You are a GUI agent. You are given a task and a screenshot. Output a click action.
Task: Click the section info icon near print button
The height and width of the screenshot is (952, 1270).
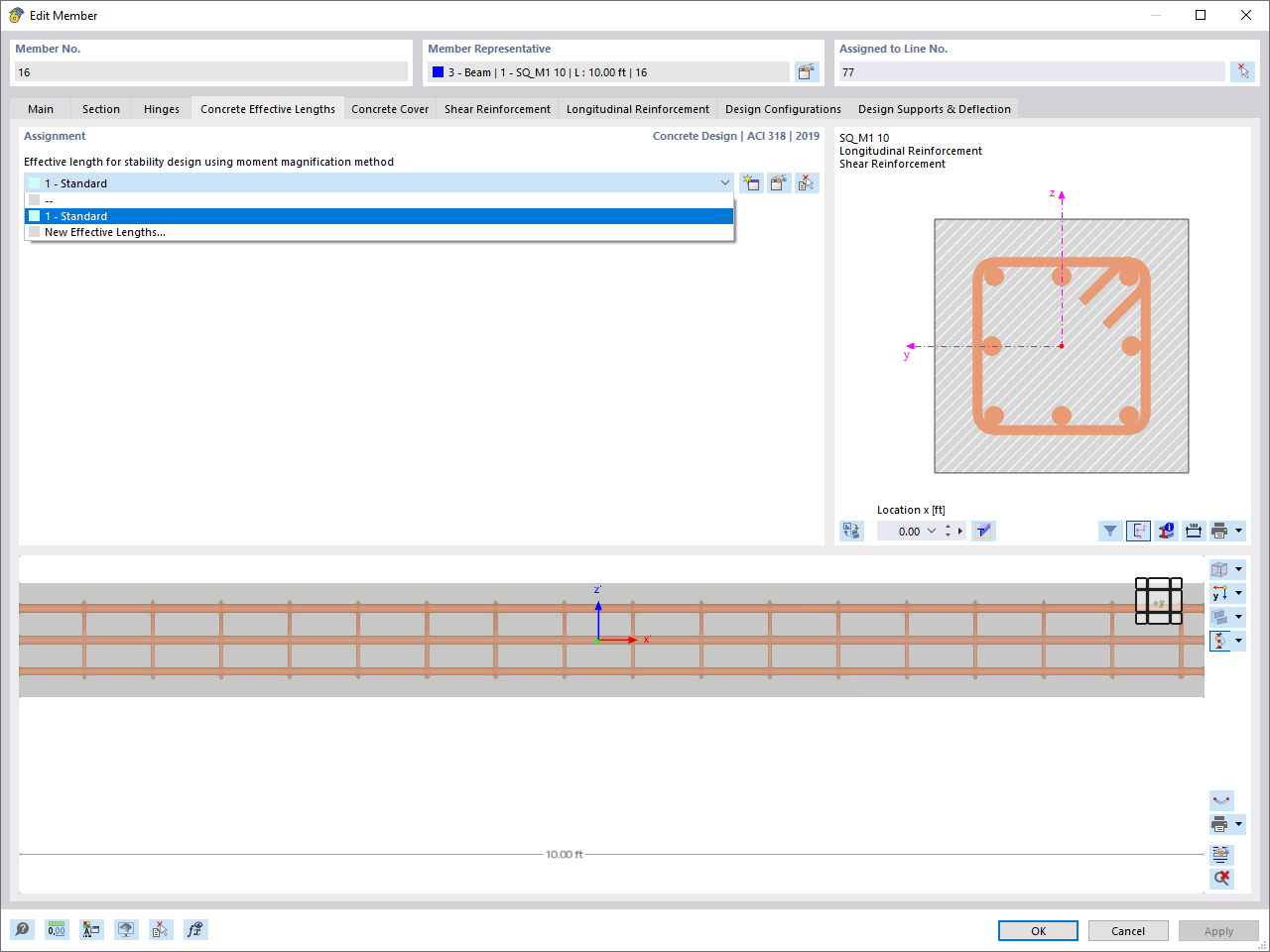[x=1166, y=531]
